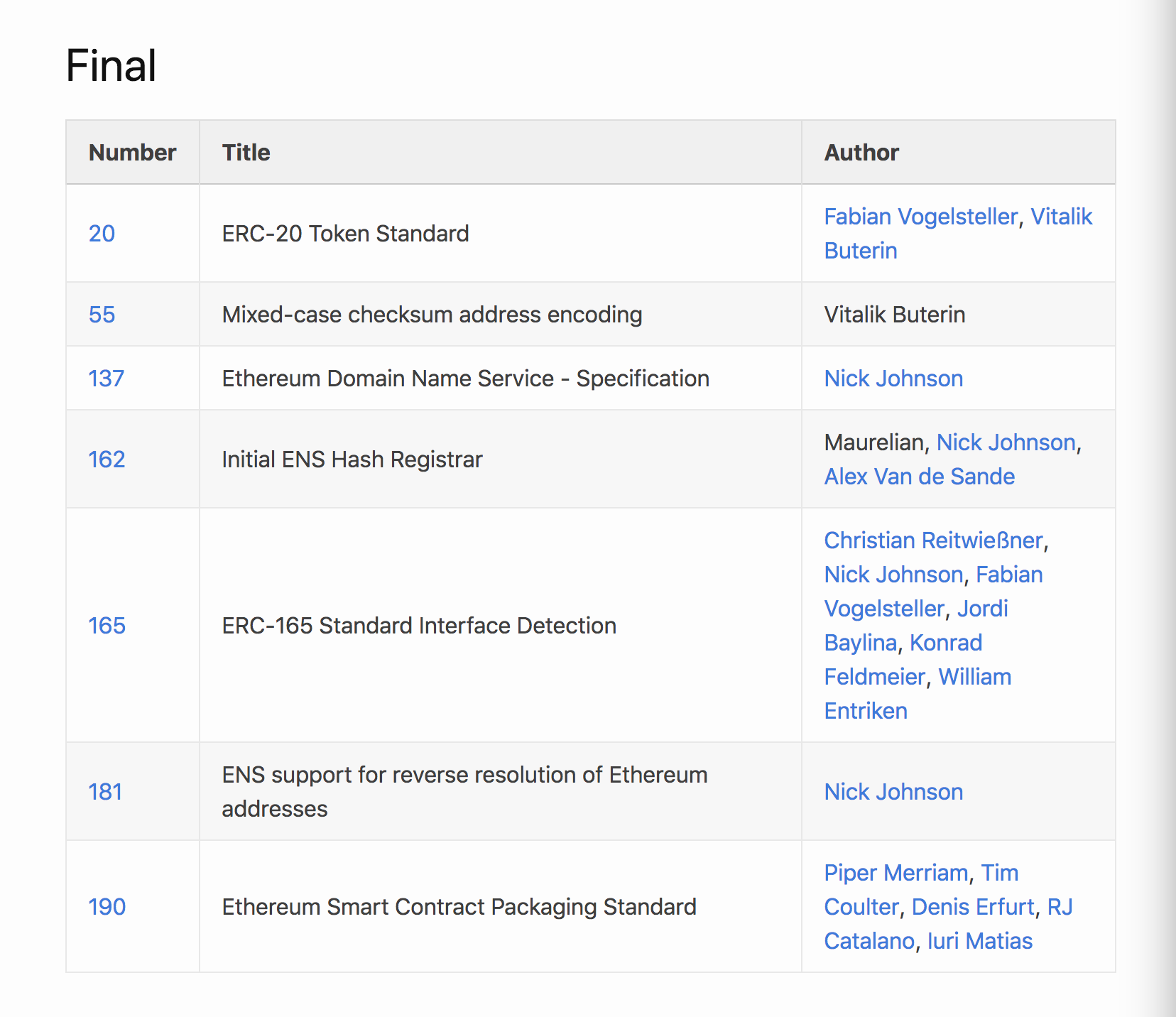Click the Alex Van de Sande author link
Viewport: 1176px width, 1017px height.
pos(919,477)
